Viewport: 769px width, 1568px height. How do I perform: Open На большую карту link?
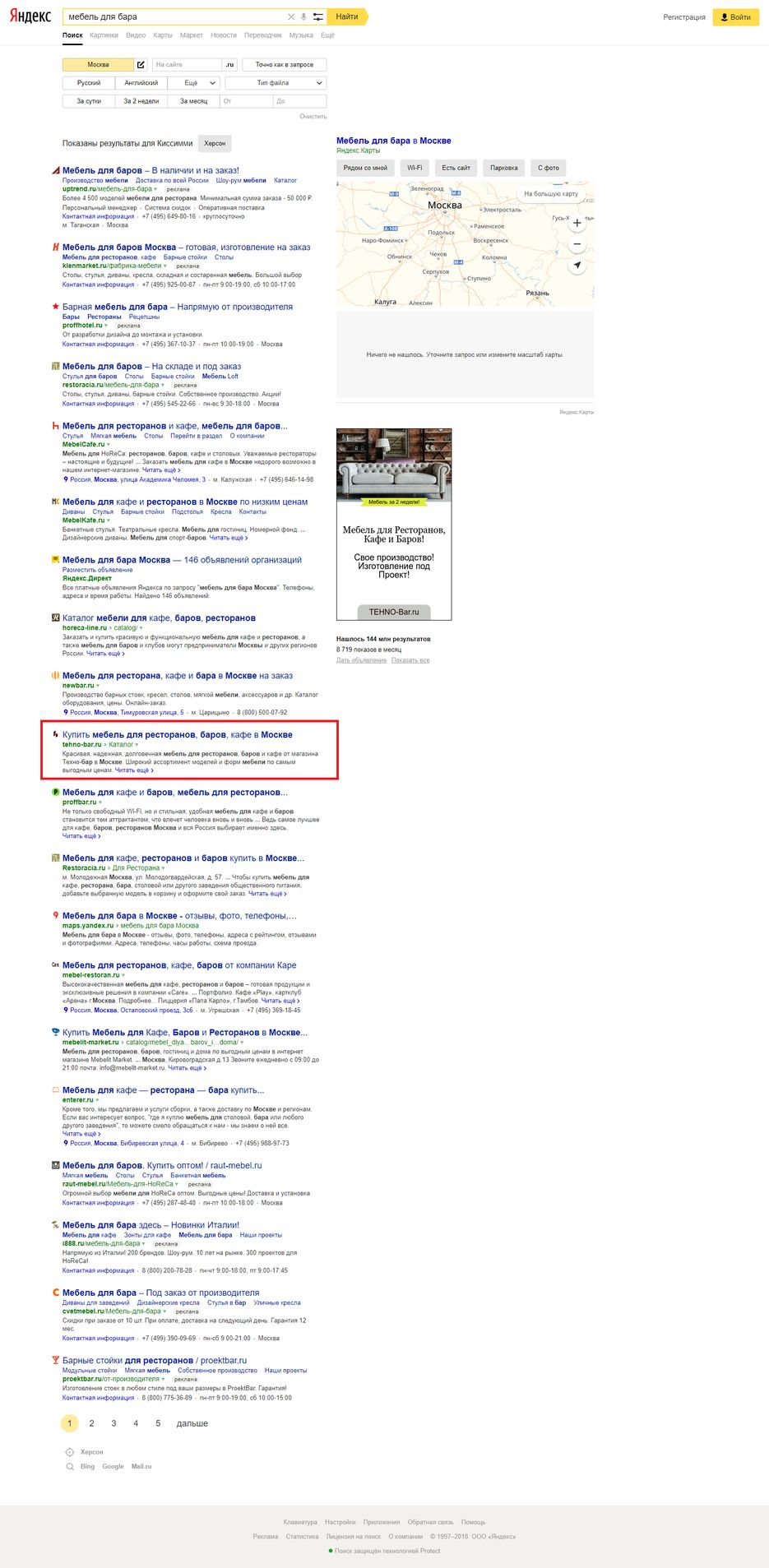click(x=551, y=194)
